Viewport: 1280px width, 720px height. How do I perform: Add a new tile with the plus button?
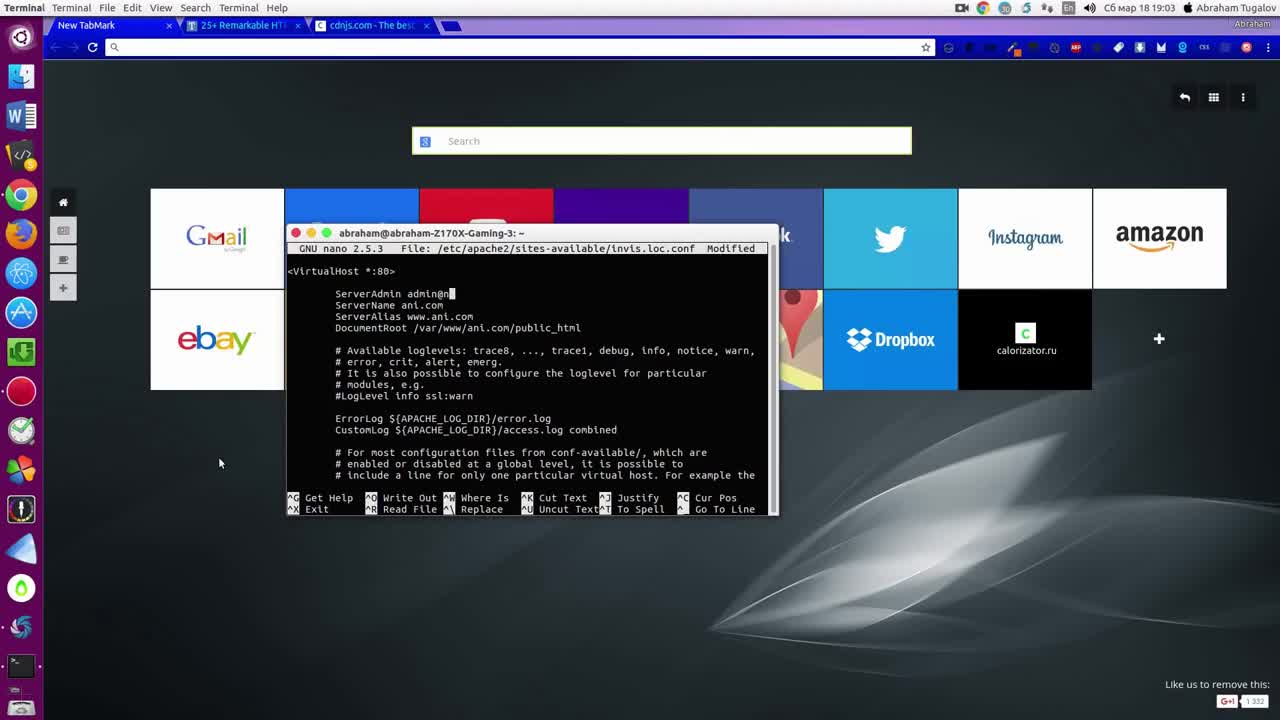click(1159, 339)
